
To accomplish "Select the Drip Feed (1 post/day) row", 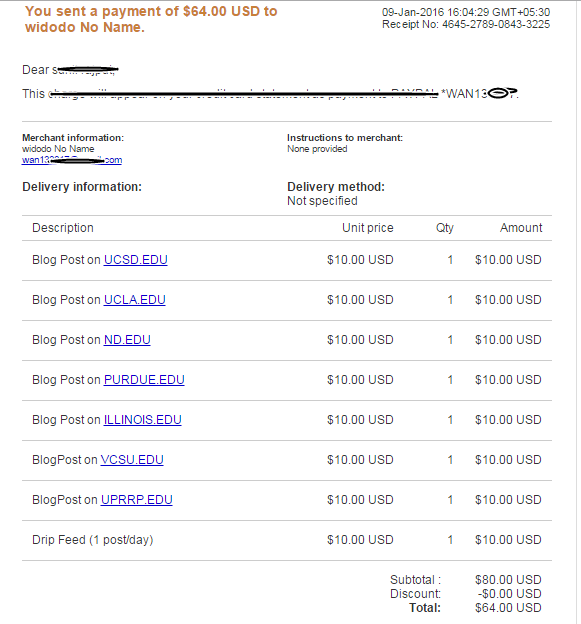I will 287,540.
